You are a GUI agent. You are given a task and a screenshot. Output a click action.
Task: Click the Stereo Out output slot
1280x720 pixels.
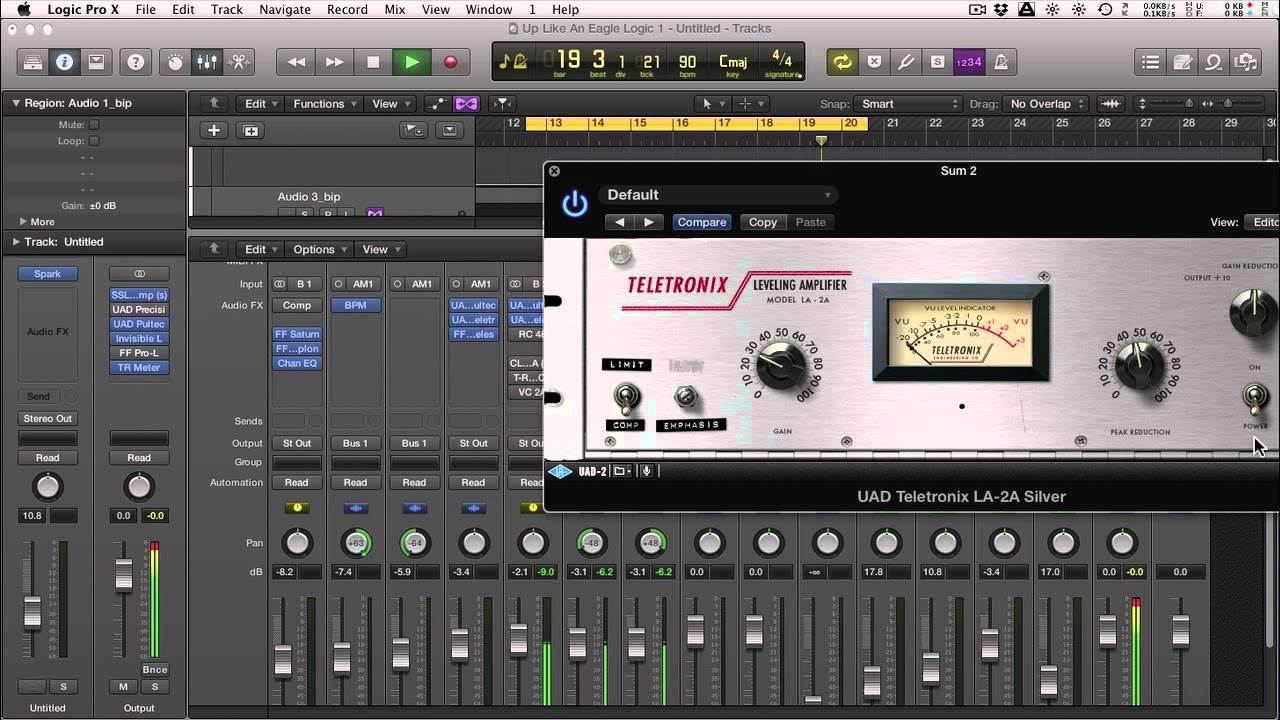pos(48,418)
